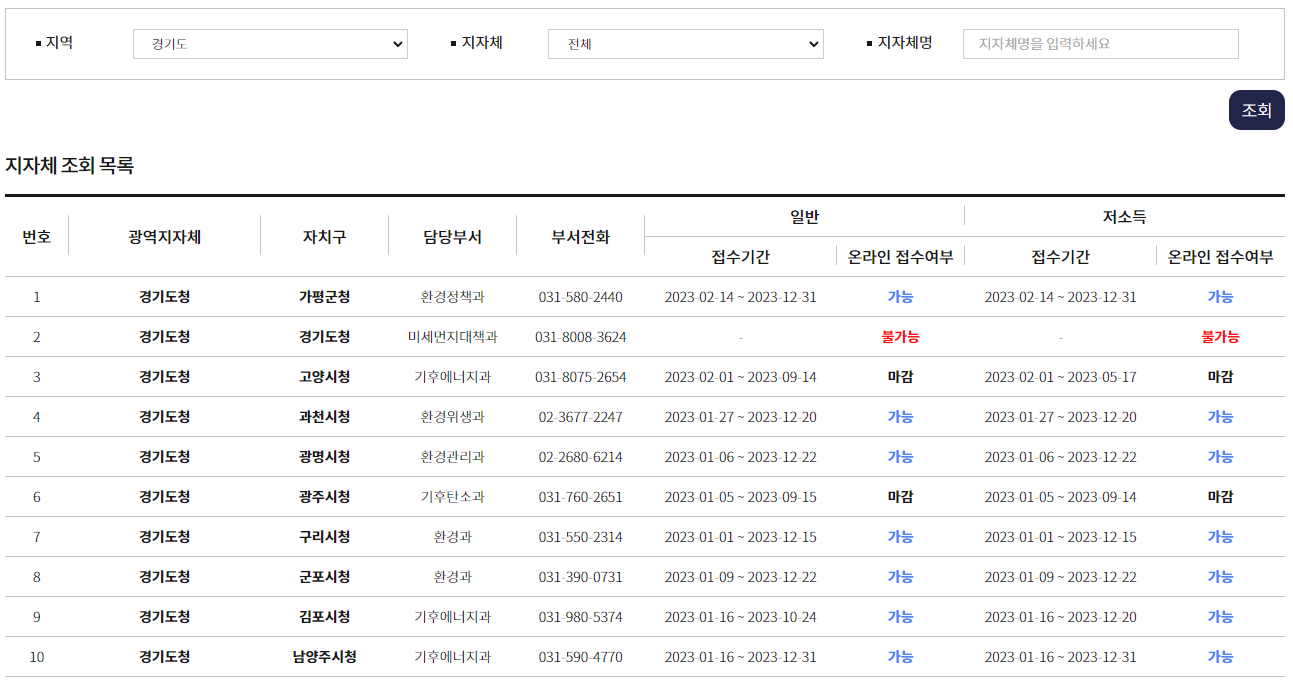Click 군포시청 in the 자치구 column

(x=324, y=577)
